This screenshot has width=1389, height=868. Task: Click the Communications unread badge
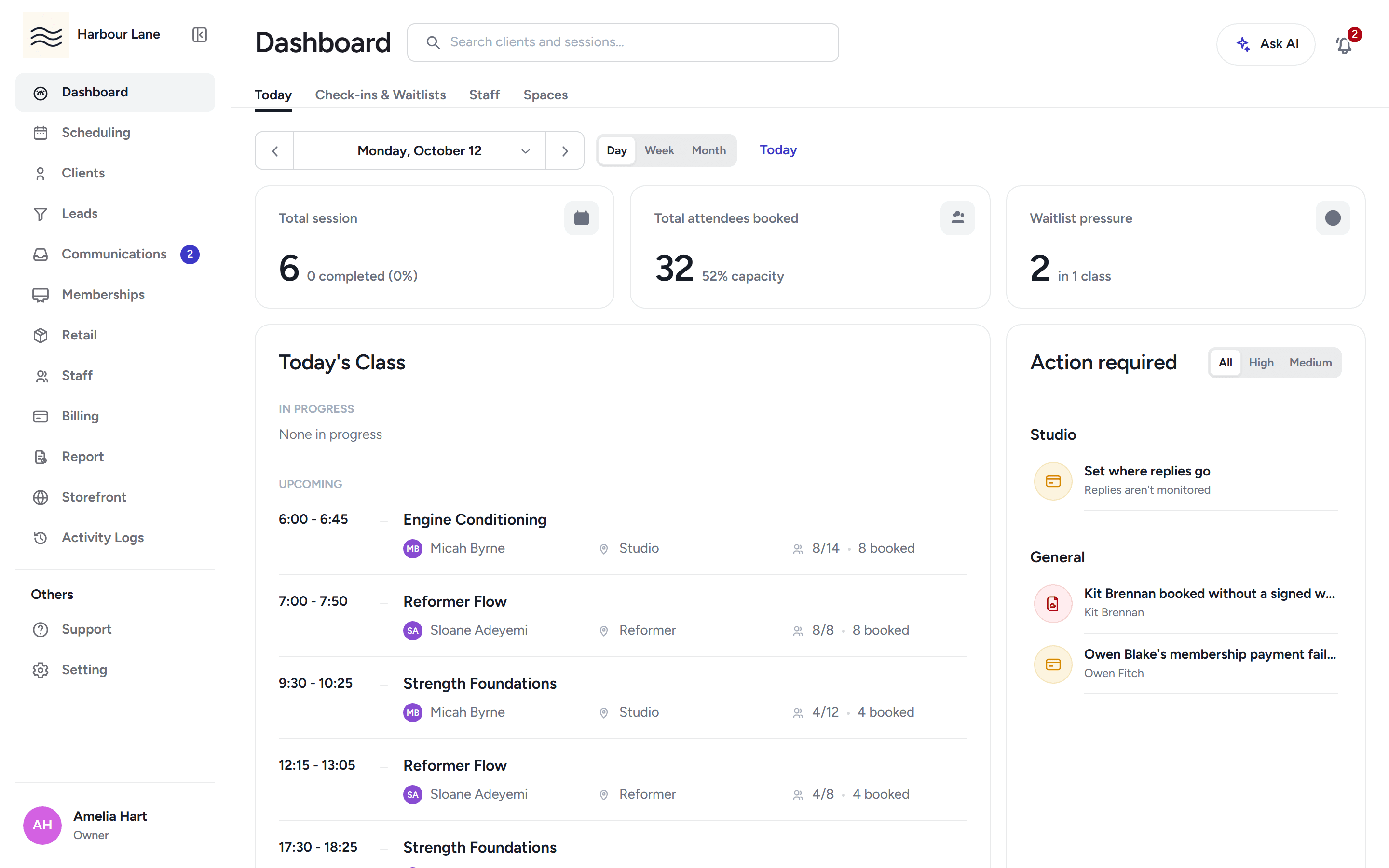190,254
